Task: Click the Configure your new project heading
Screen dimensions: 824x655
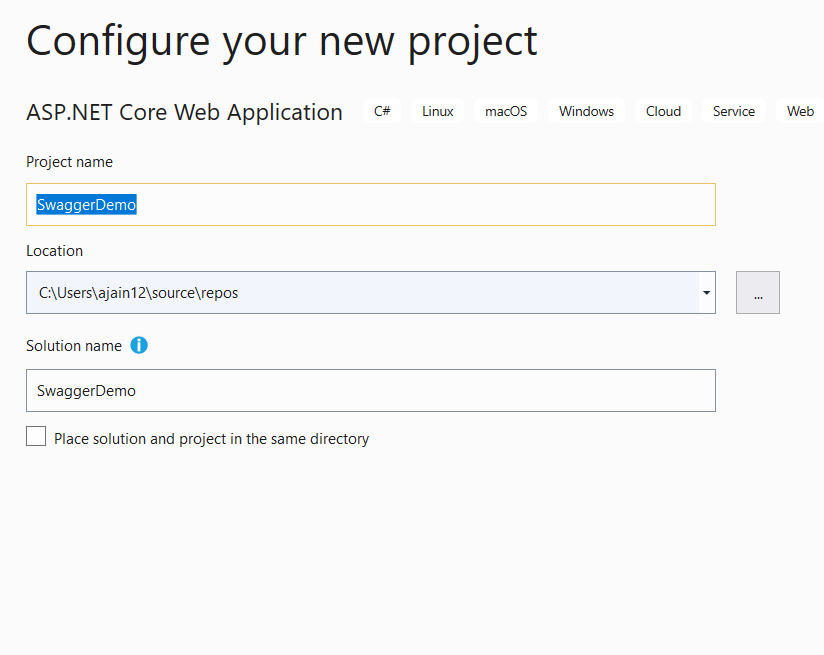Action: click(281, 41)
